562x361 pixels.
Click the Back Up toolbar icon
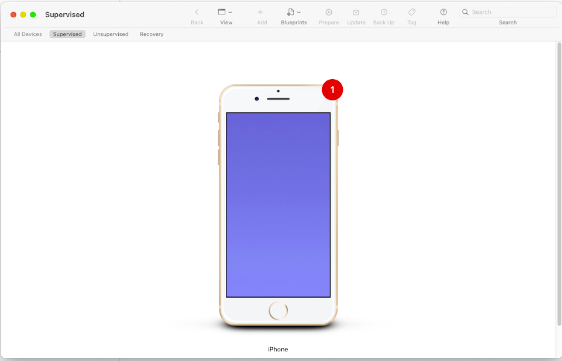coord(384,12)
